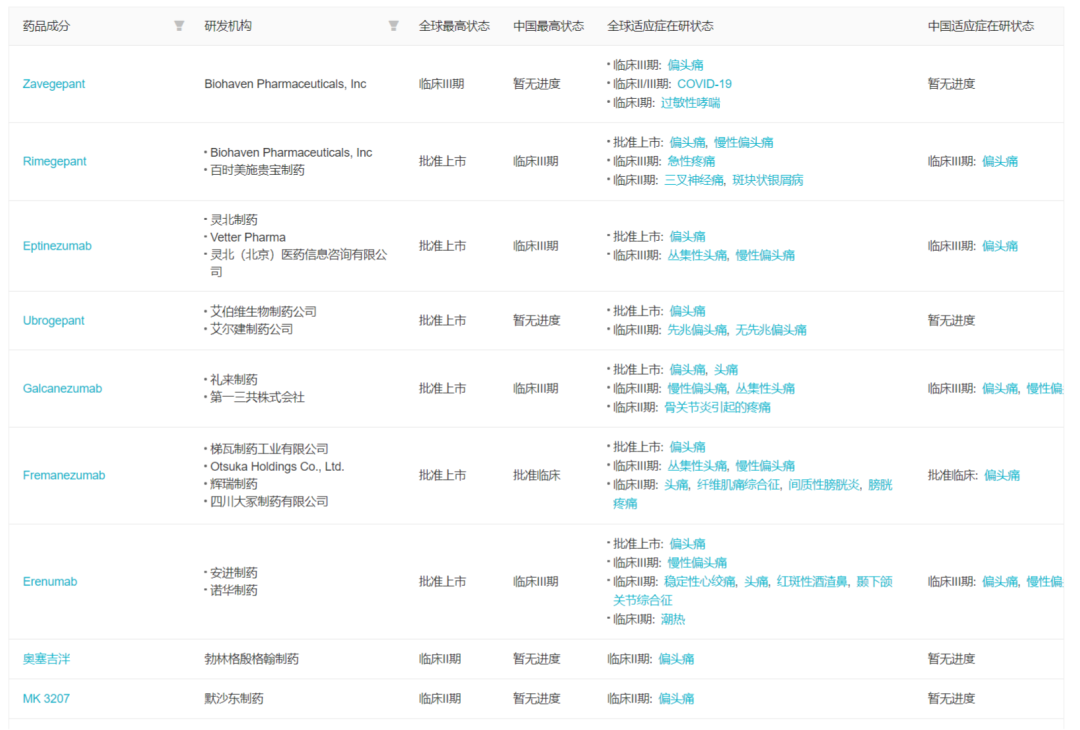Image resolution: width=1080 pixels, height=730 pixels.
Task: Open the Galcanezumab drug link
Action: [62, 388]
